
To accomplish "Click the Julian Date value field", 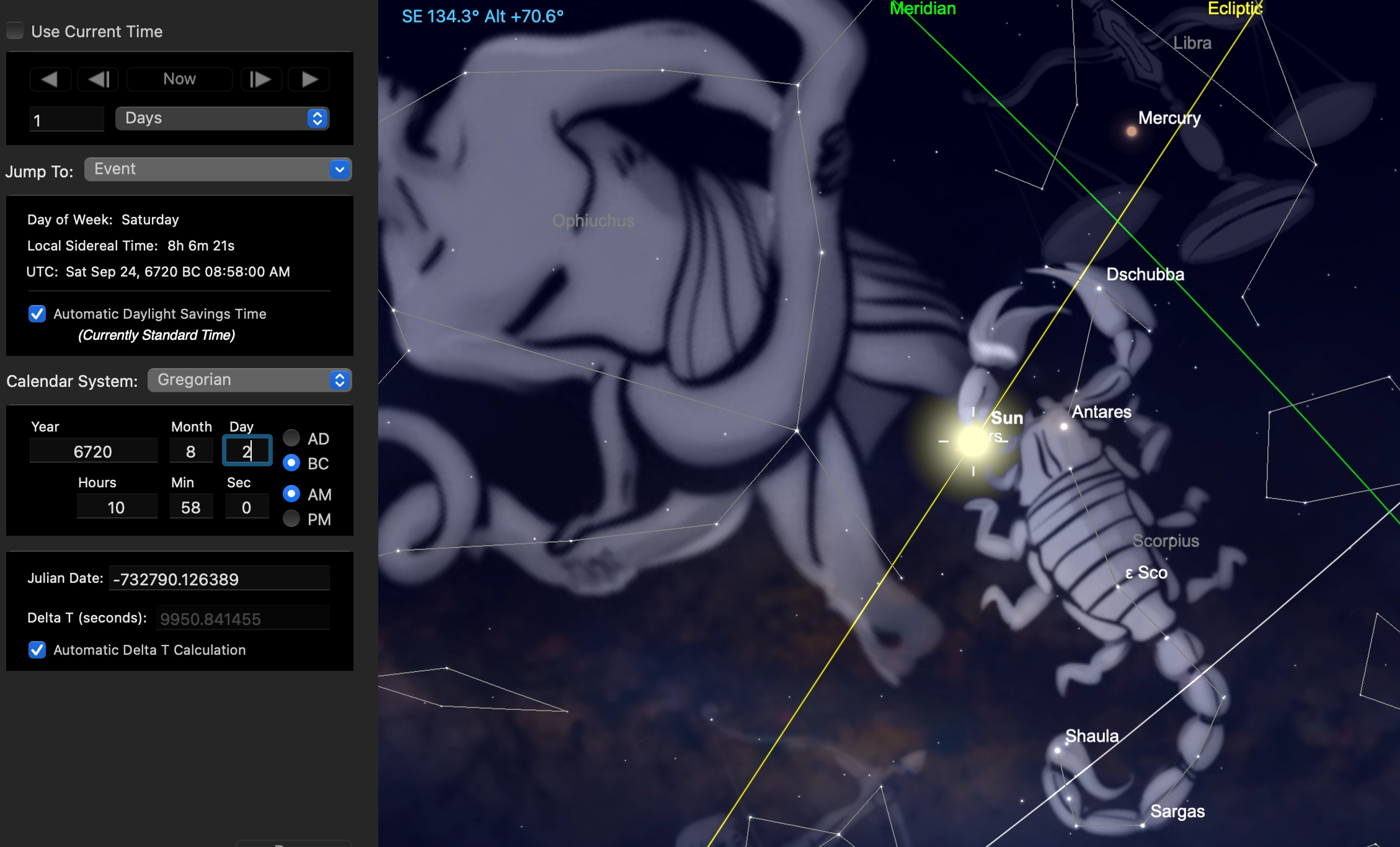I will (219, 579).
